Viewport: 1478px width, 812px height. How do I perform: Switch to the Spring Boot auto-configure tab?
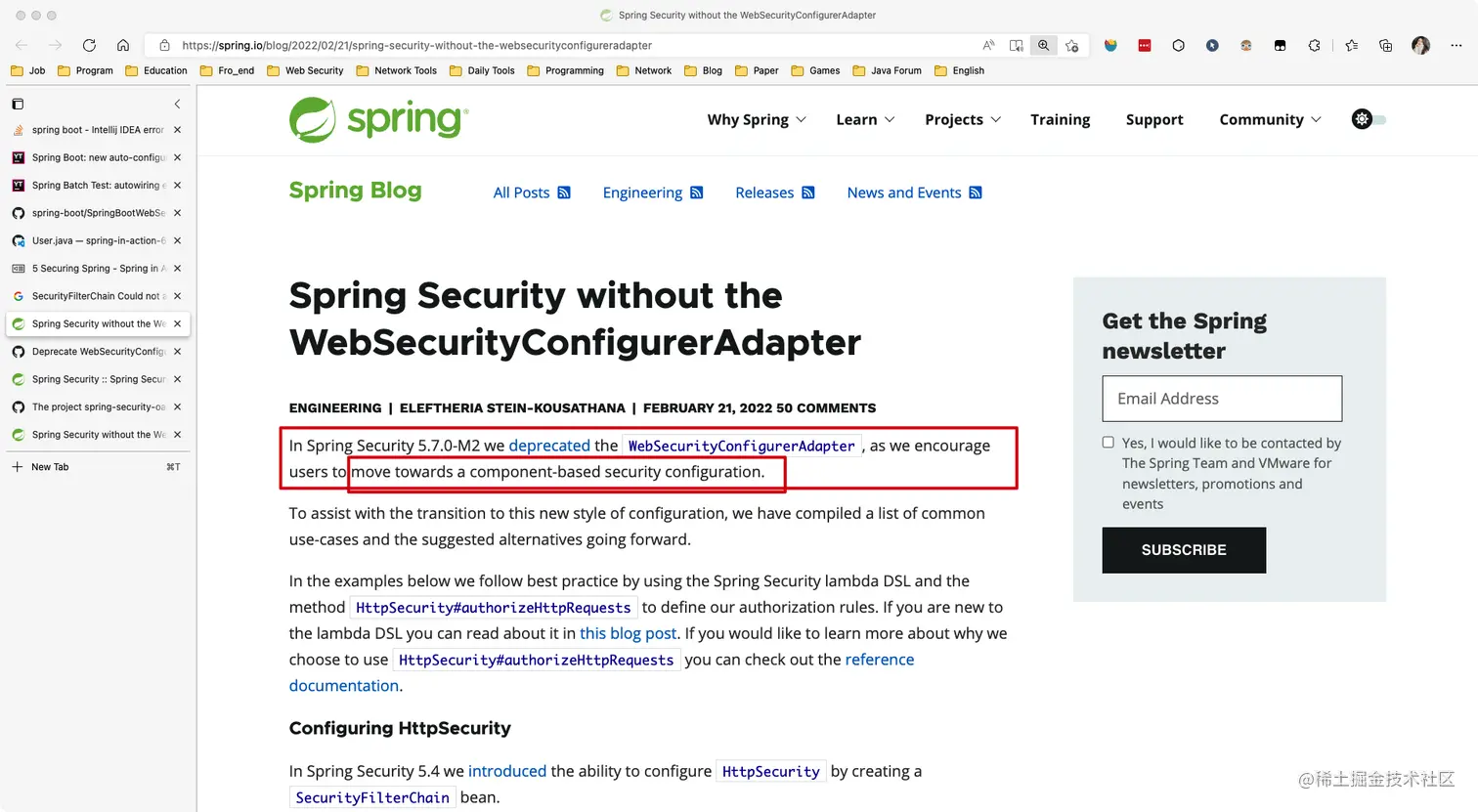93,156
